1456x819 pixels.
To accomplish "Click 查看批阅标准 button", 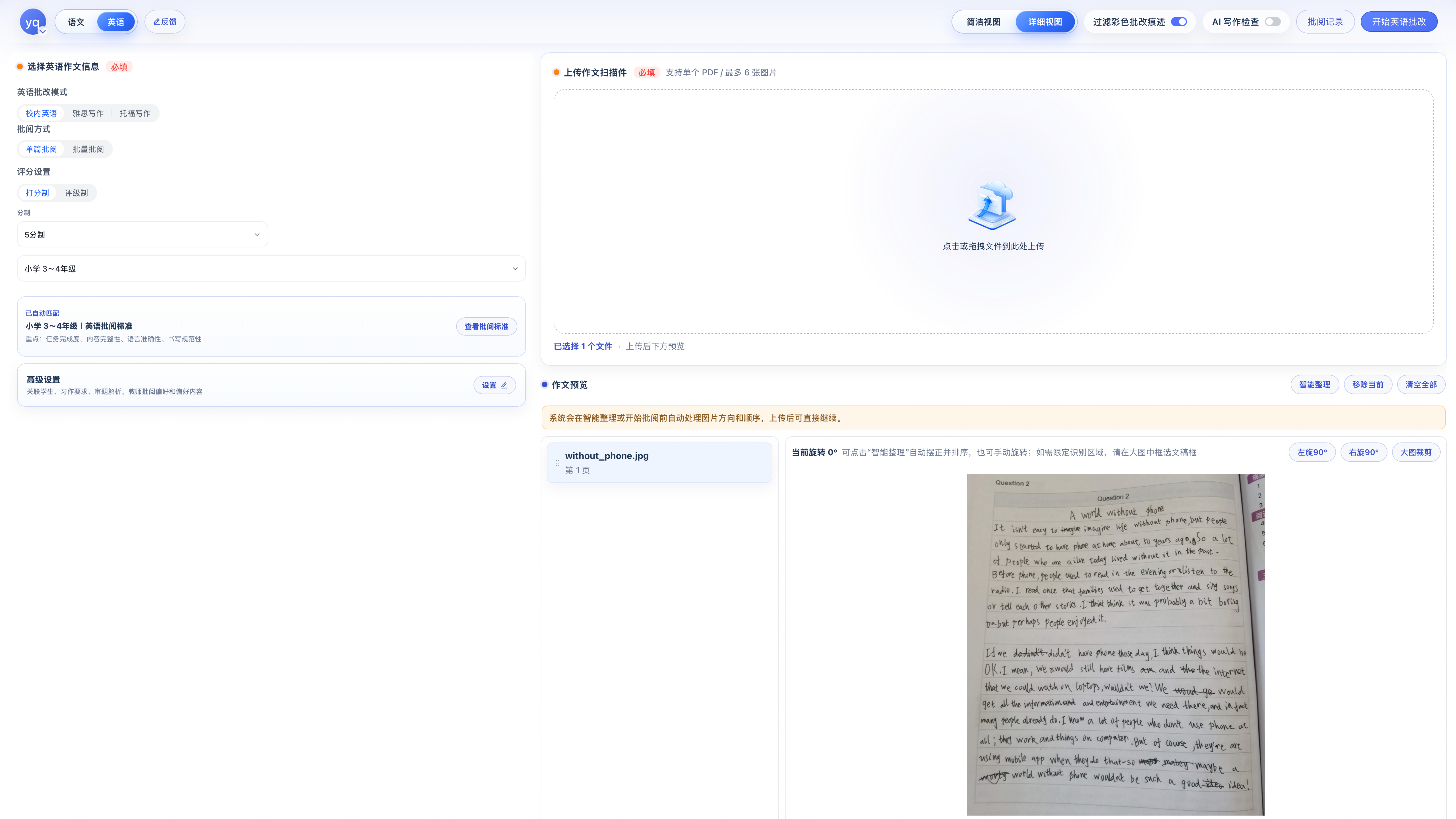I will [487, 327].
